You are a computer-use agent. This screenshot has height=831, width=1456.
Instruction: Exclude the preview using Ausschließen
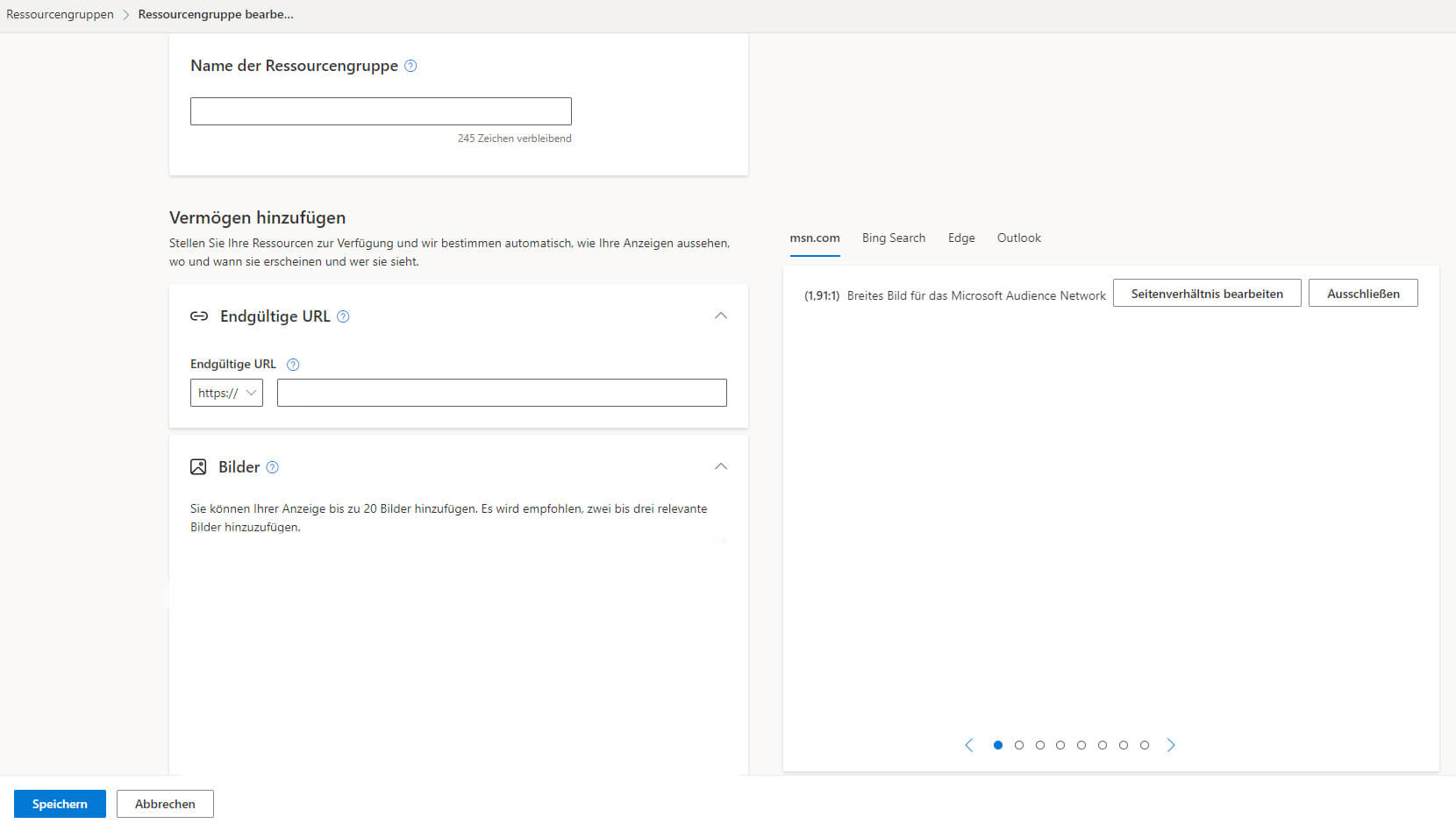coord(1362,293)
